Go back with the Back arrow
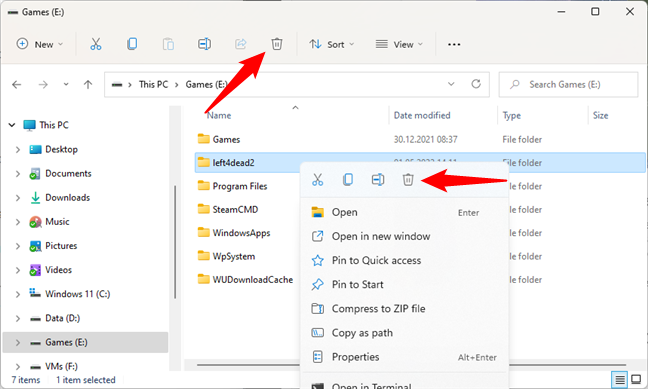Image resolution: width=648 pixels, height=389 pixels. [17, 85]
